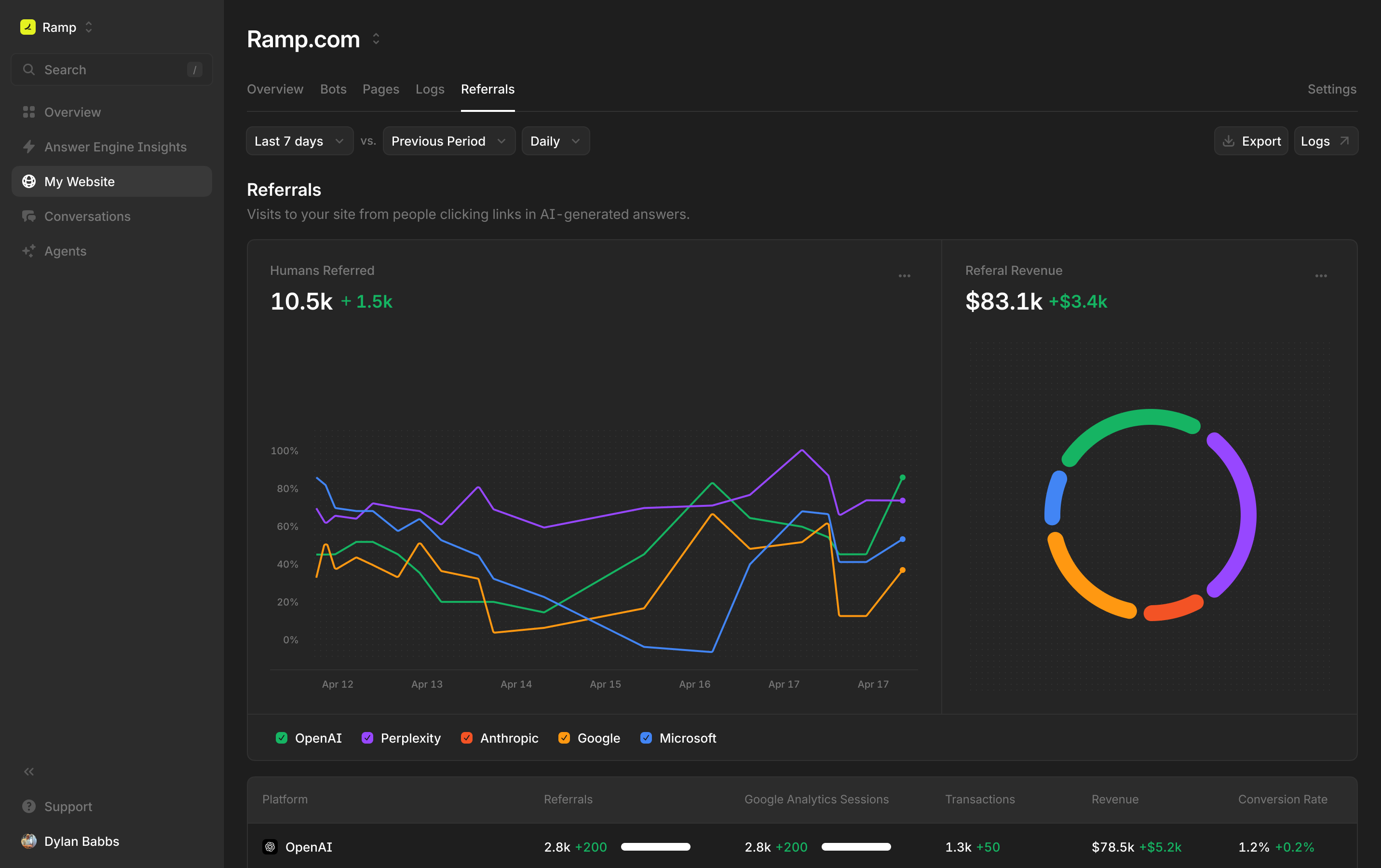Open the Last 7 days dropdown

point(299,141)
